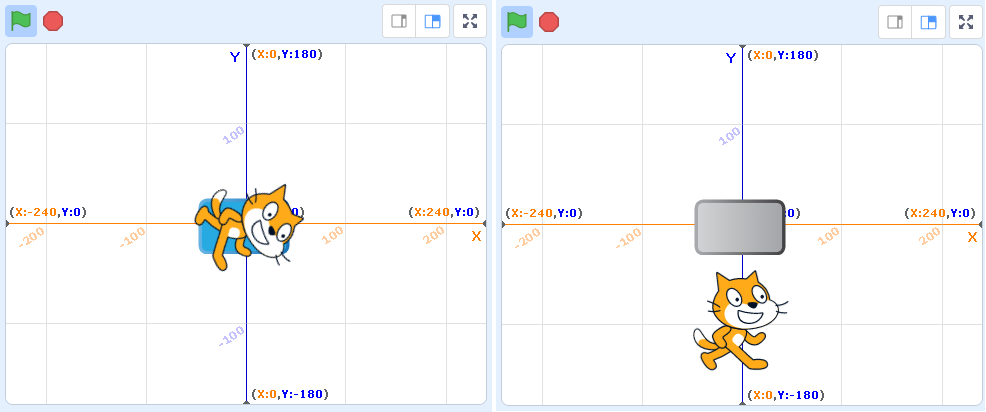Click the gray button sprite on right stage
This screenshot has height=412, width=986.
[x=740, y=227]
